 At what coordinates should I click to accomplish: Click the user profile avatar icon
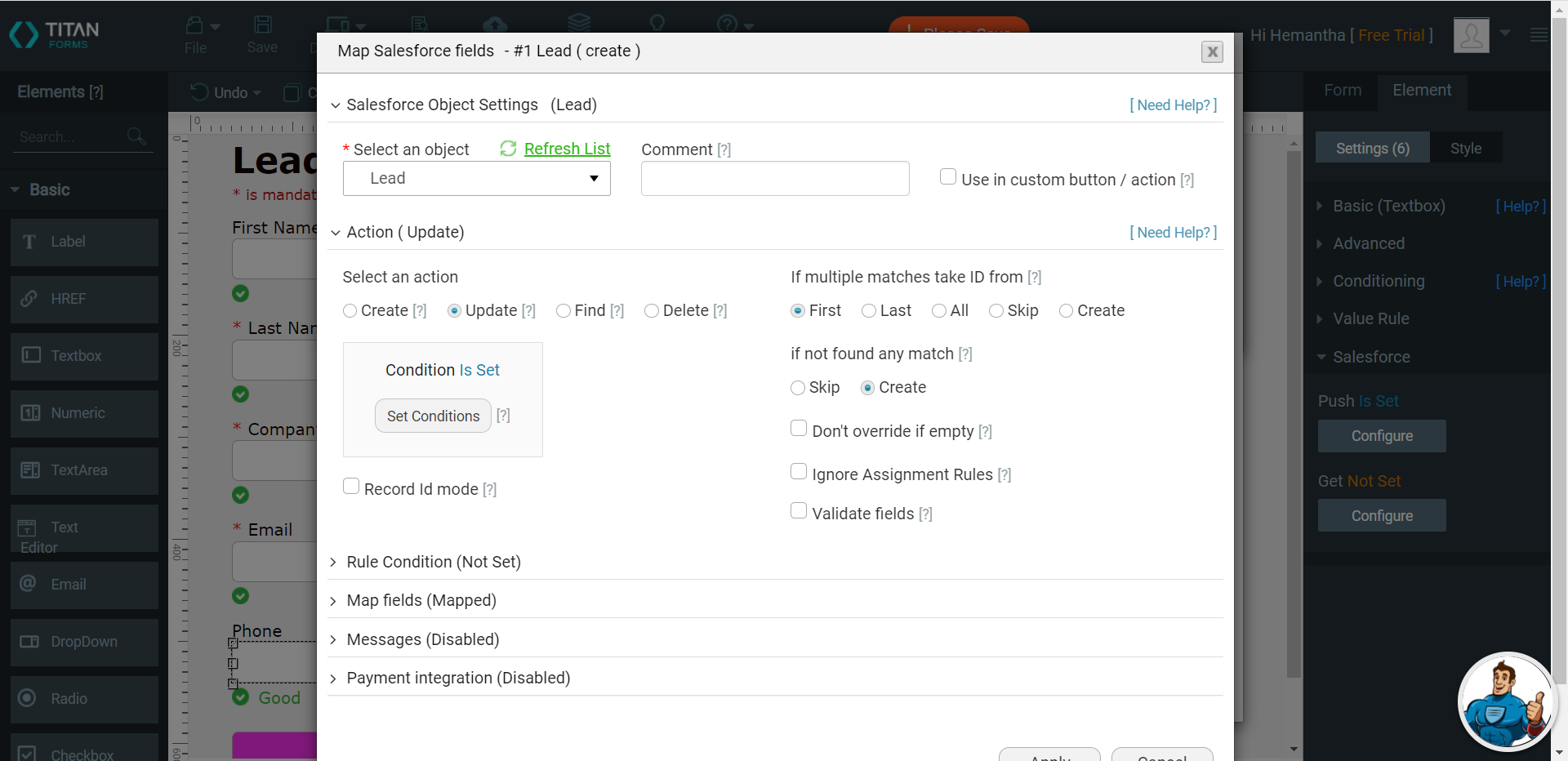pos(1471,35)
